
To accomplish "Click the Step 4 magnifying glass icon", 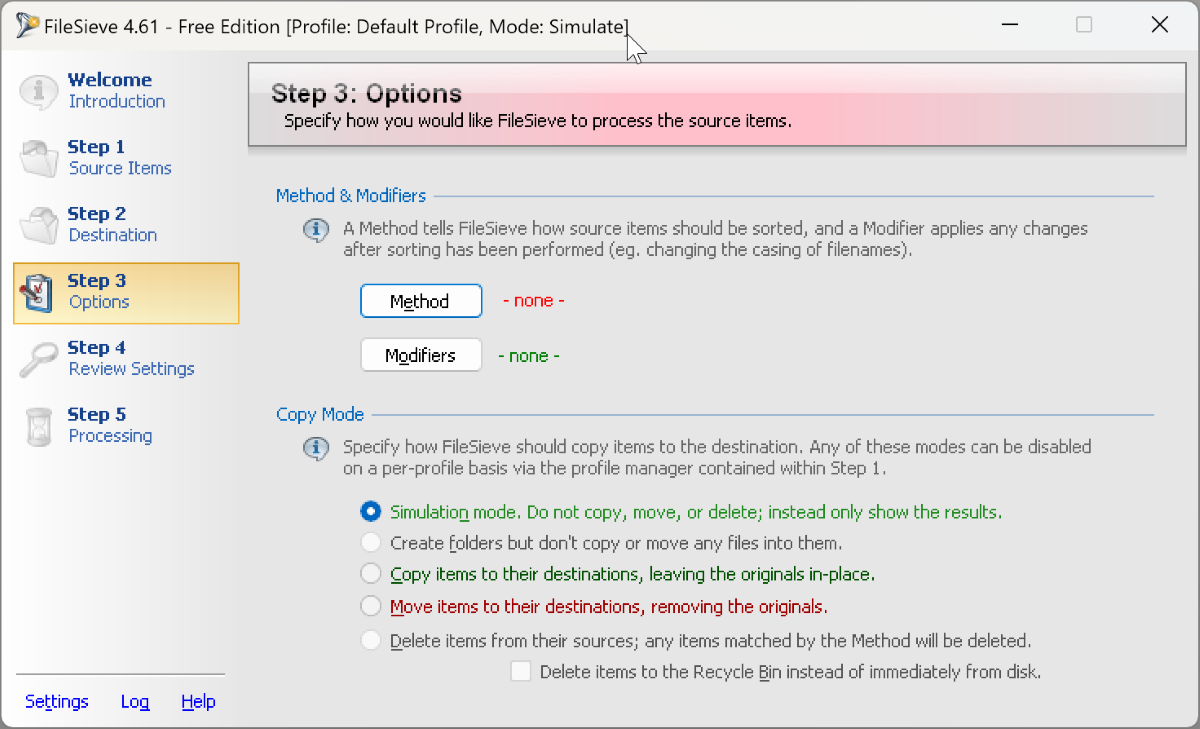I will click(x=39, y=359).
